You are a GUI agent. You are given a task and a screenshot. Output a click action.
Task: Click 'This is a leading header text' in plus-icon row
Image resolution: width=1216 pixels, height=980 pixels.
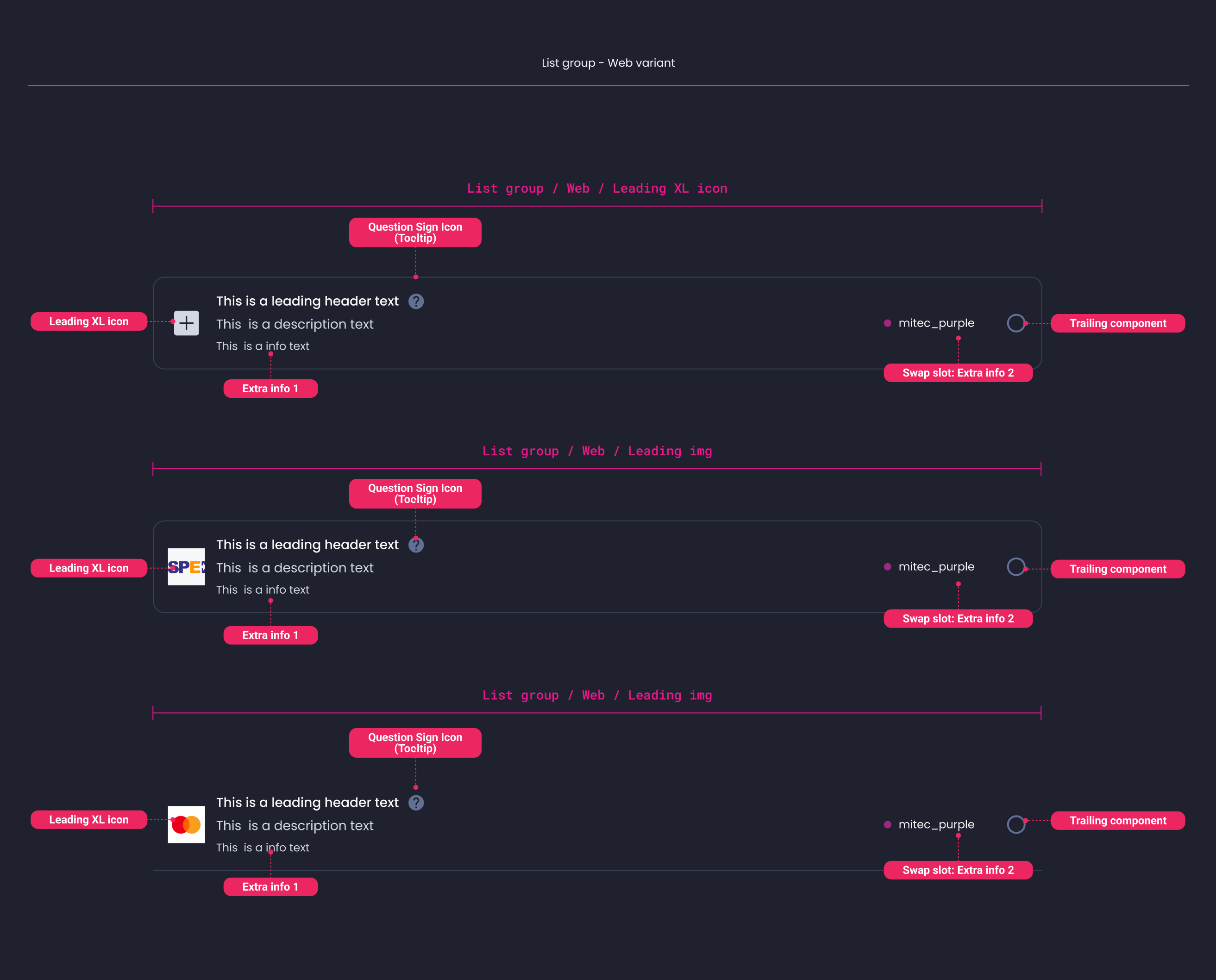point(307,302)
